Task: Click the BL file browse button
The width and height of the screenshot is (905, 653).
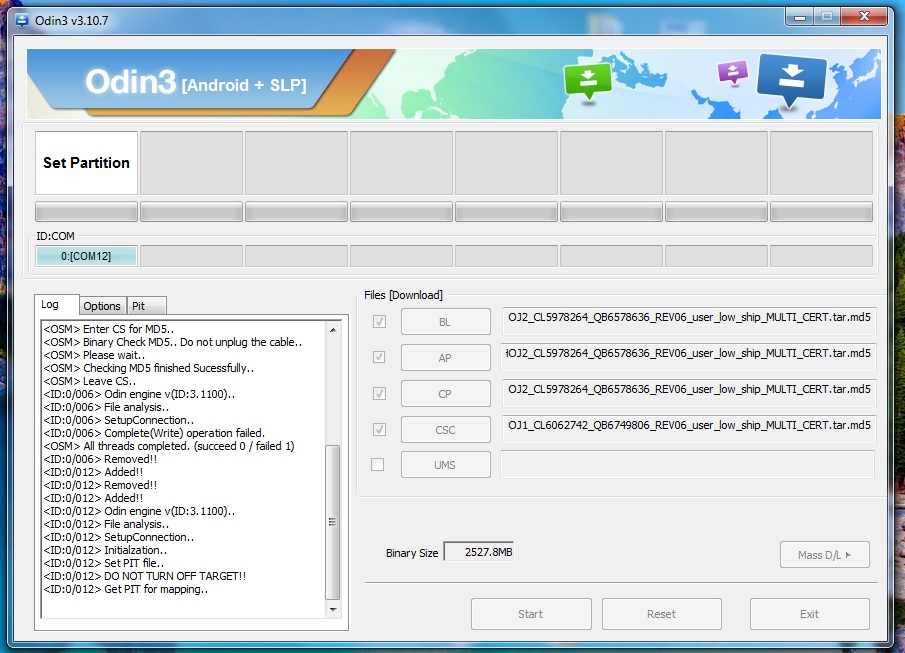Action: (446, 322)
